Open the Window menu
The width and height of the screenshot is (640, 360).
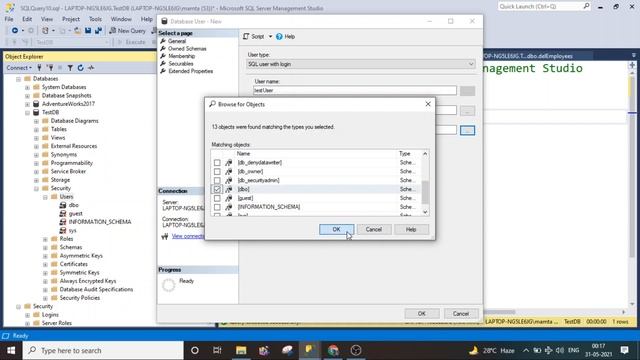[121, 19]
